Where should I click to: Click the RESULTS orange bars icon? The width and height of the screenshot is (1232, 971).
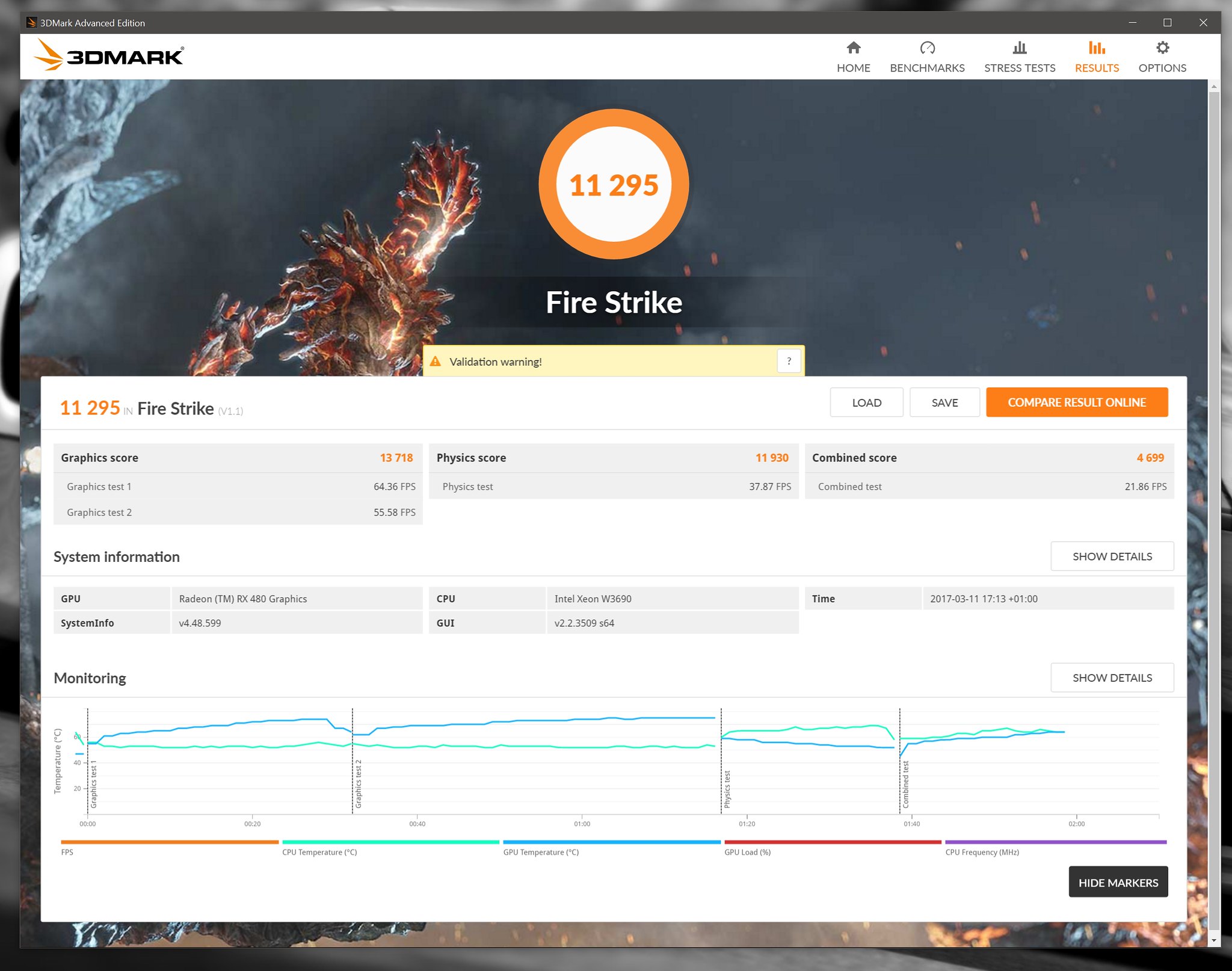(1097, 48)
